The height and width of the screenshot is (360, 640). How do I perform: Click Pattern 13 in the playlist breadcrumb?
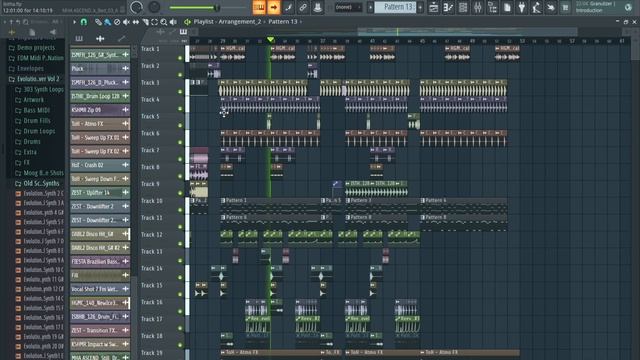tap(282, 22)
